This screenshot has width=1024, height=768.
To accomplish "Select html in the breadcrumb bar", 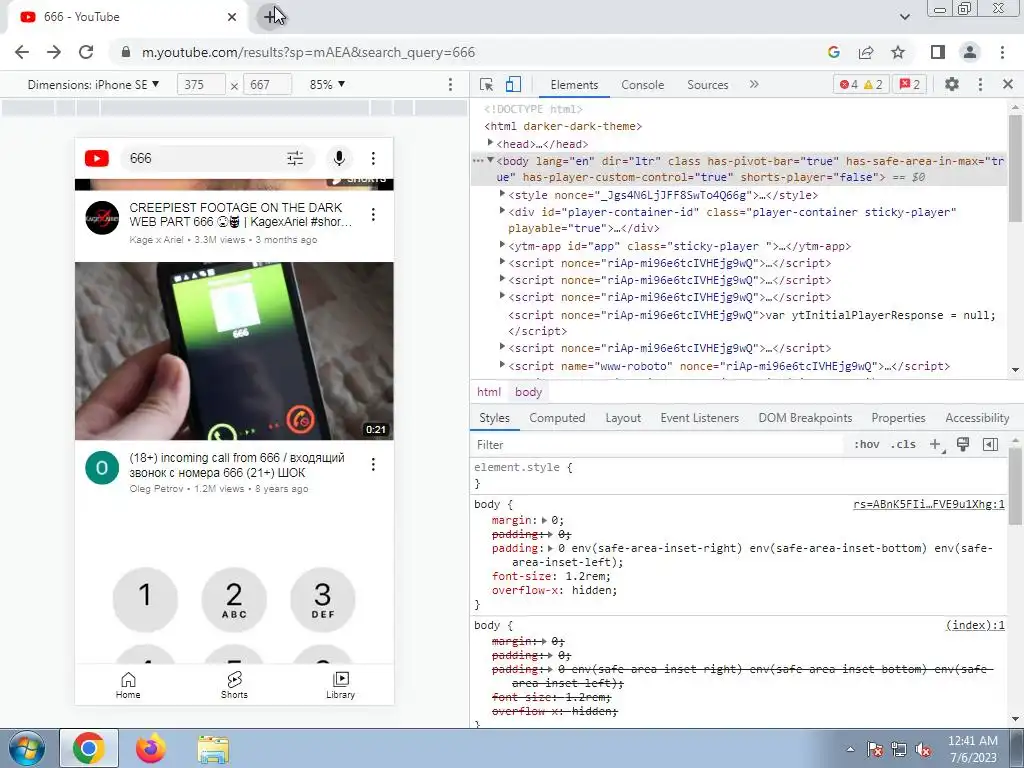I will pos(489,392).
